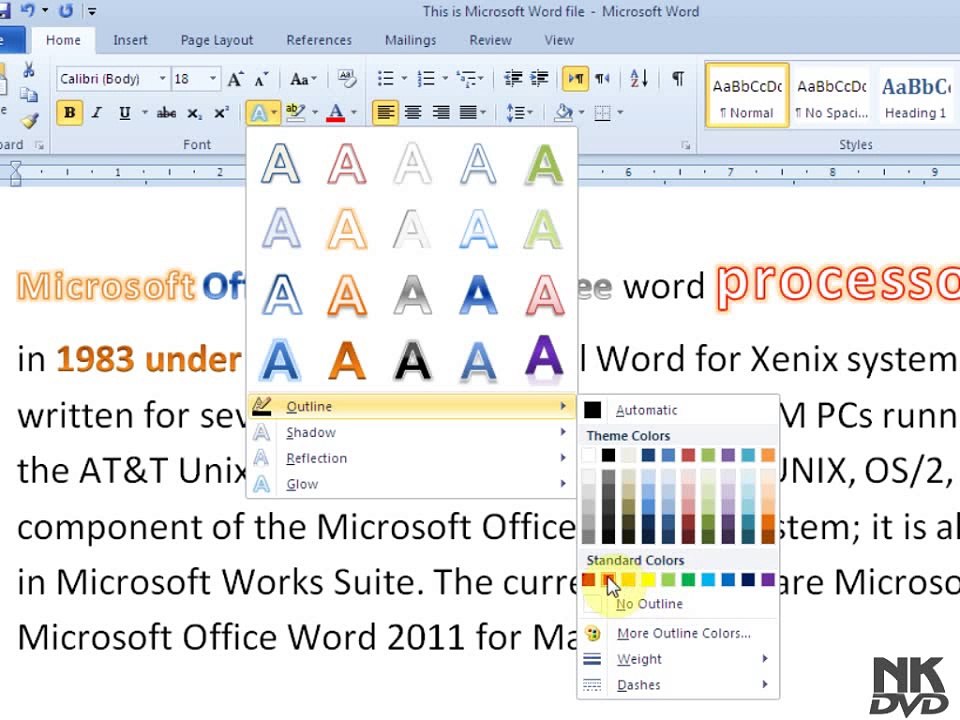960x720 pixels.
Task: Apply the No Spacing style
Action: [831, 96]
